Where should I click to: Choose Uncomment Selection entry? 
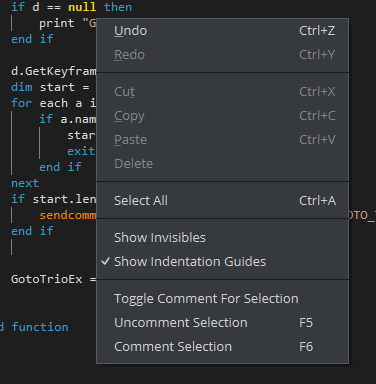[x=222, y=323]
